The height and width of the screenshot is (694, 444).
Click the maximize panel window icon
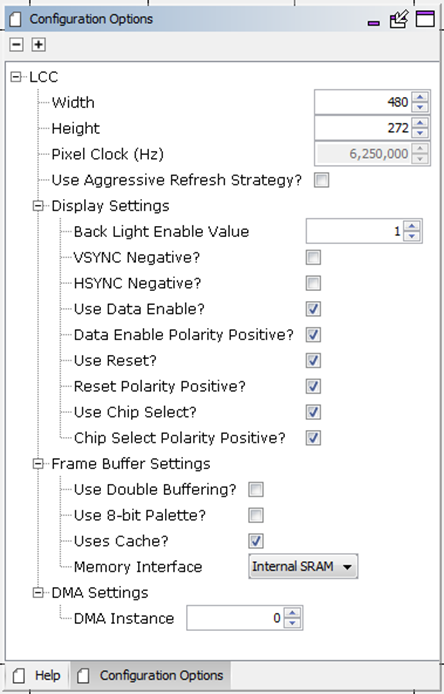pyautogui.click(x=425, y=19)
